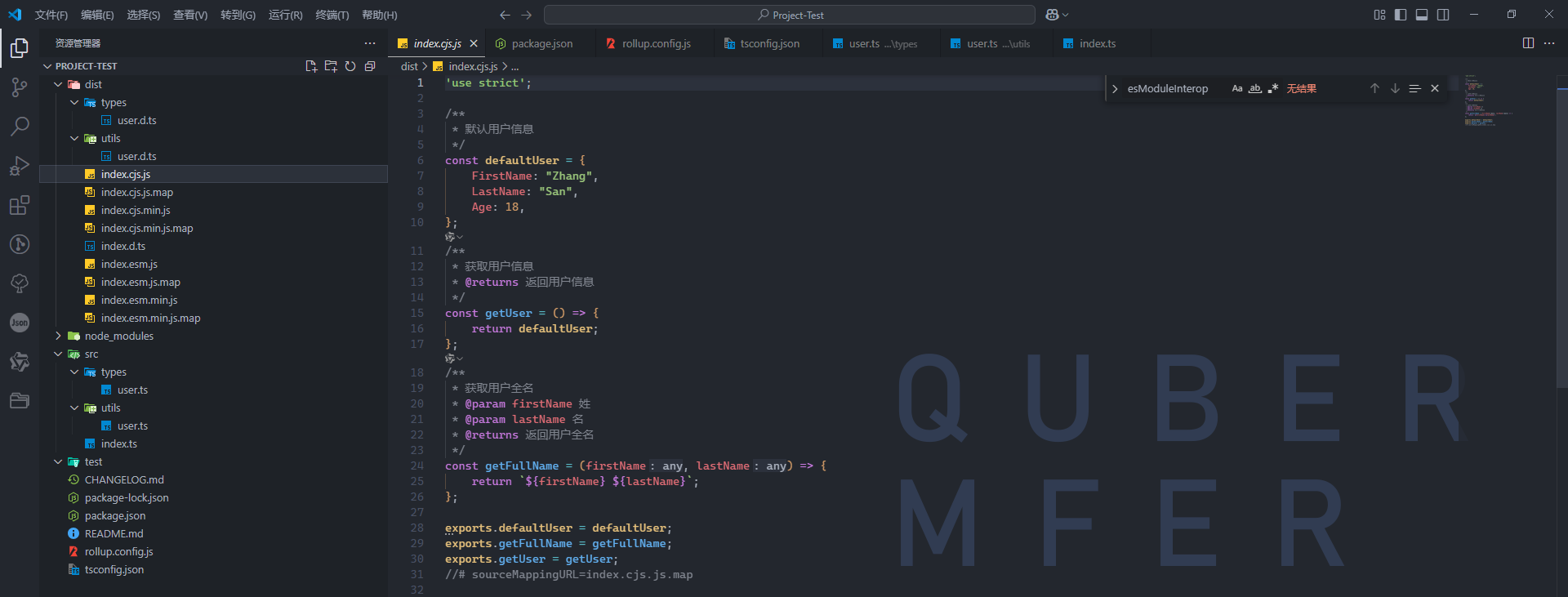The width and height of the screenshot is (1568, 597).
Task: Navigate forward with the title bar arrow
Action: point(526,15)
